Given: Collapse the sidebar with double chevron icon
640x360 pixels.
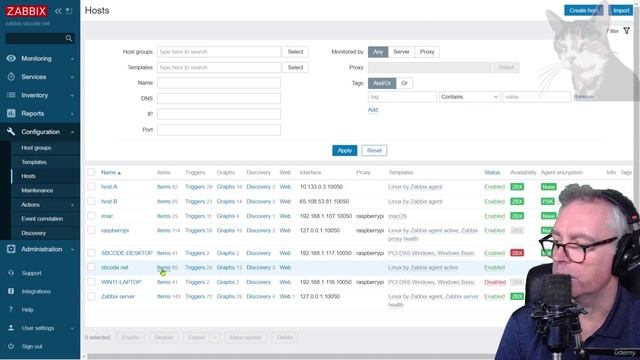Looking at the screenshot, I should [x=58, y=11].
